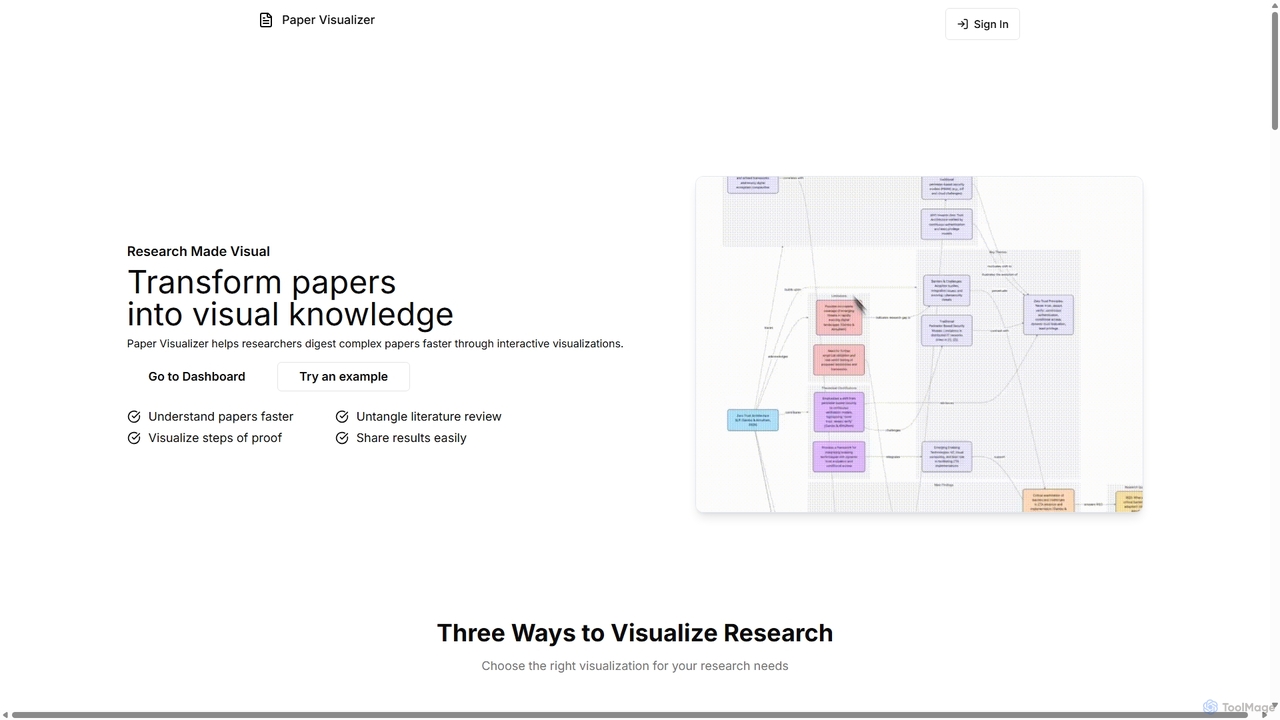Viewport: 1280px width, 720px height.
Task: Click 'Choose the right visualization' subtitle text
Action: pos(635,666)
